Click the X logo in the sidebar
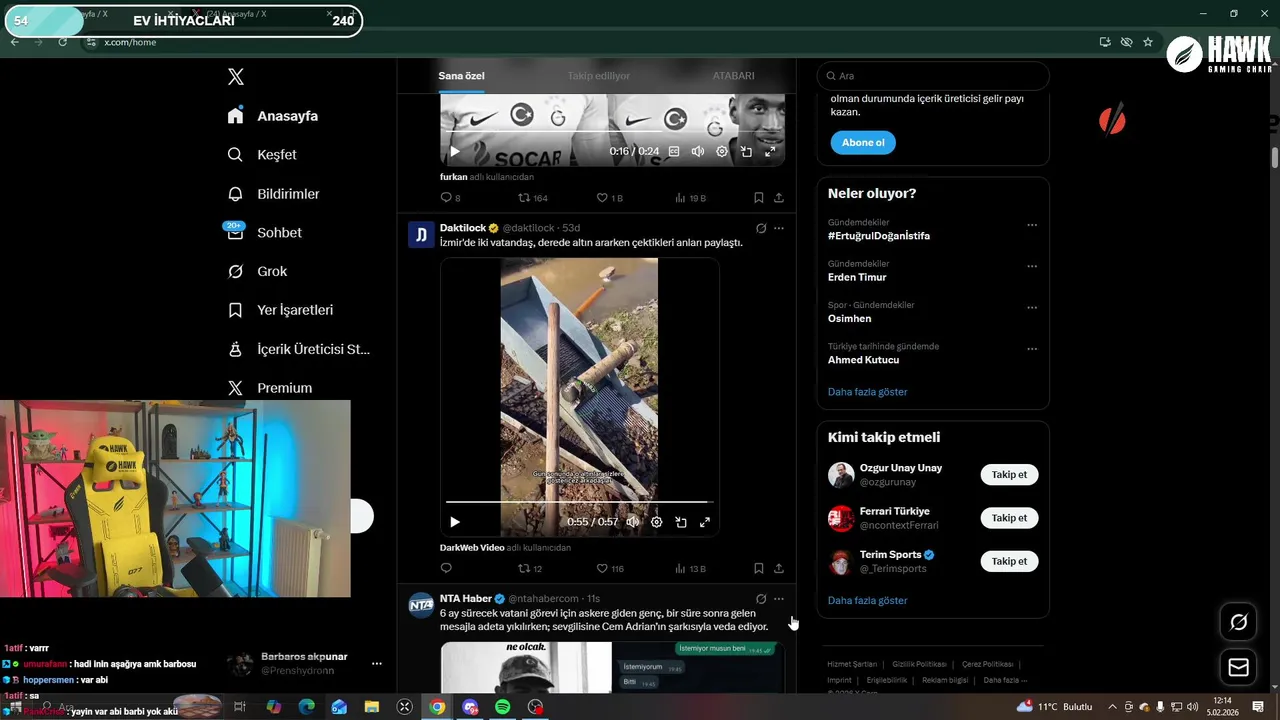Viewport: 1280px width, 720px height. pos(235,77)
